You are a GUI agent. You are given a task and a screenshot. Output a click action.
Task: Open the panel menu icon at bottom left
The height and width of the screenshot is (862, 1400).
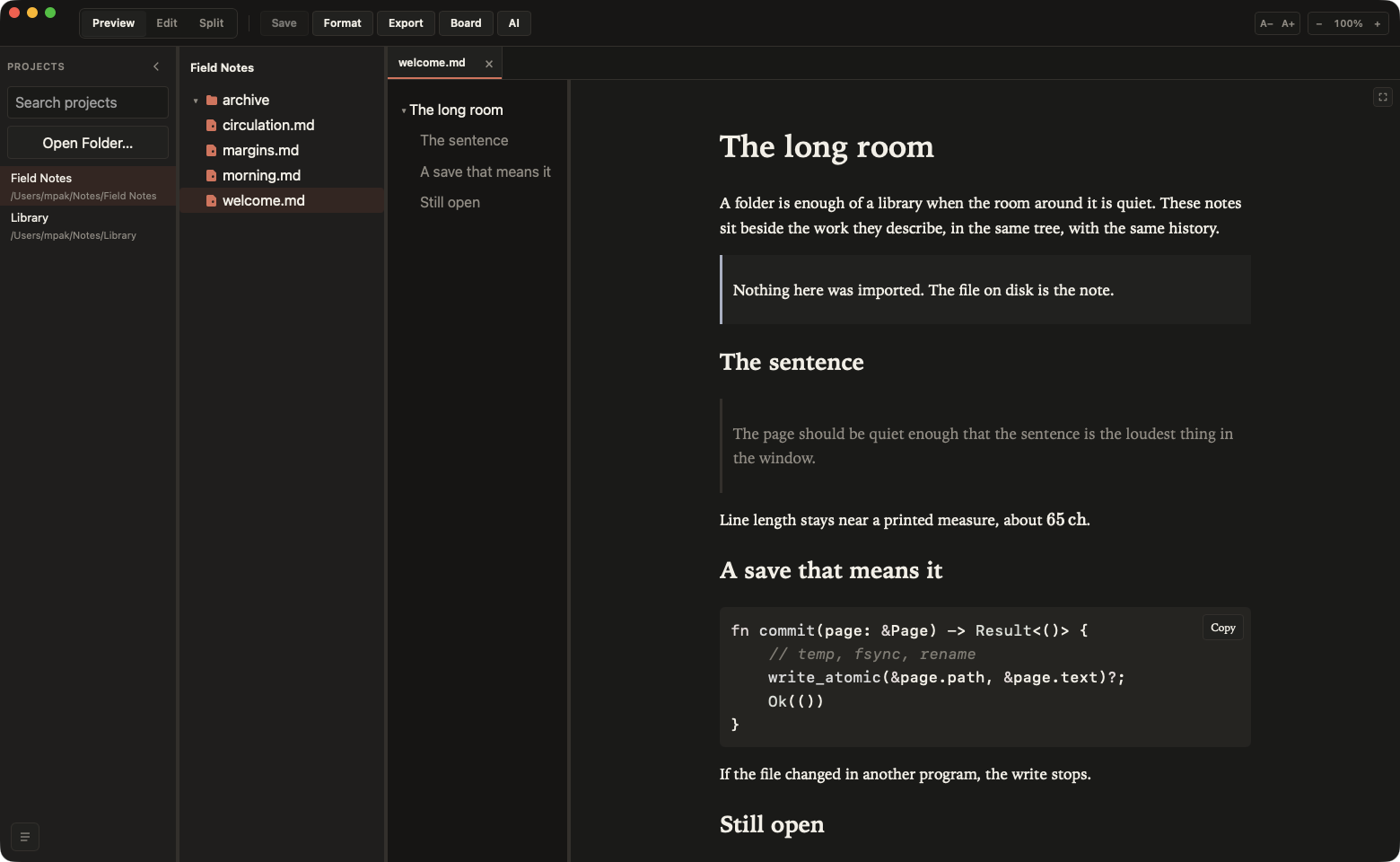pyautogui.click(x=25, y=837)
